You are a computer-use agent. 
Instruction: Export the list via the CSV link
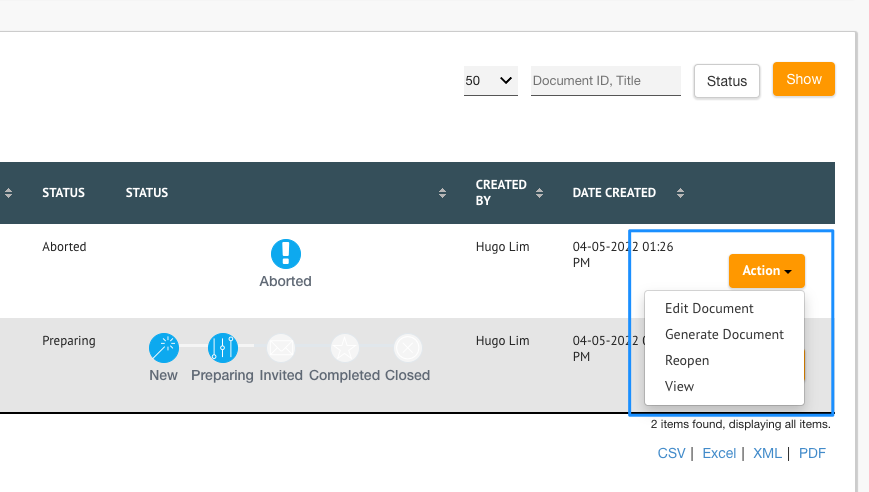point(671,453)
